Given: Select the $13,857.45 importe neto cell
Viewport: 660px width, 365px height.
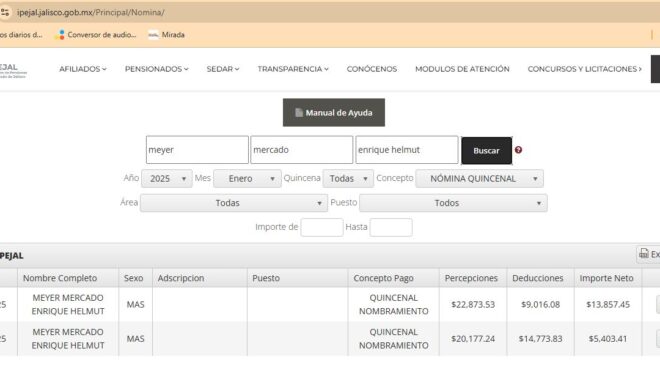Looking at the screenshot, I should coord(607,304).
